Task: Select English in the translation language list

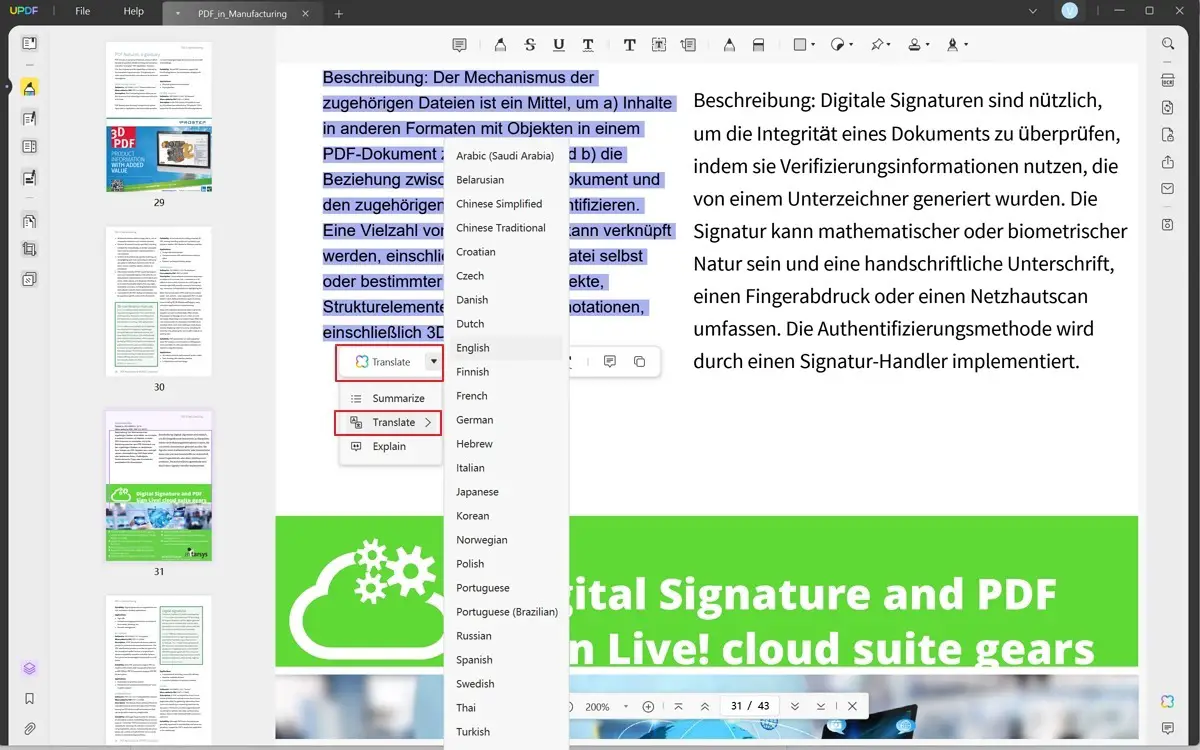Action: (x=471, y=347)
